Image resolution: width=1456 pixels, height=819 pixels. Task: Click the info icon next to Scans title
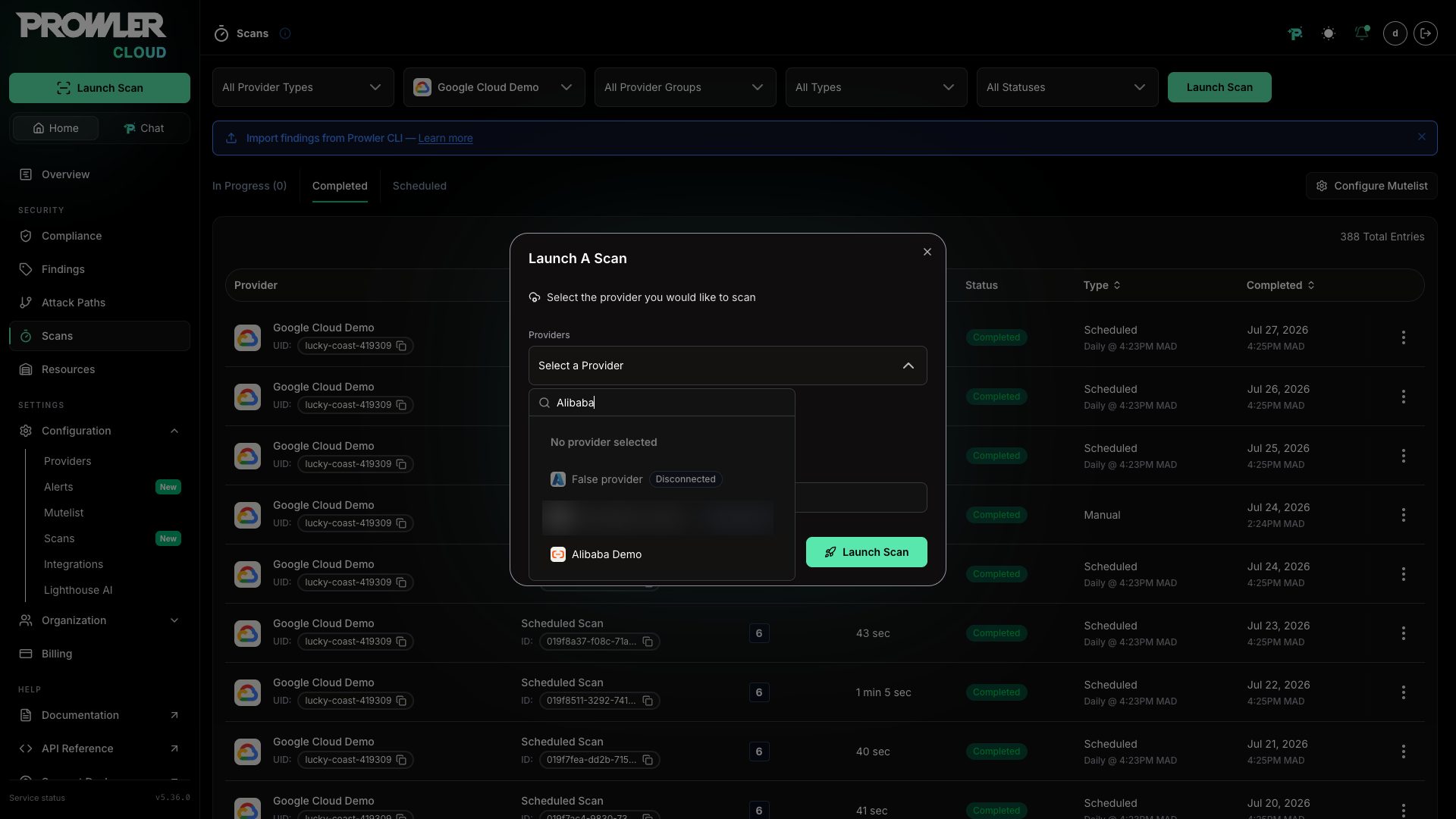[285, 33]
